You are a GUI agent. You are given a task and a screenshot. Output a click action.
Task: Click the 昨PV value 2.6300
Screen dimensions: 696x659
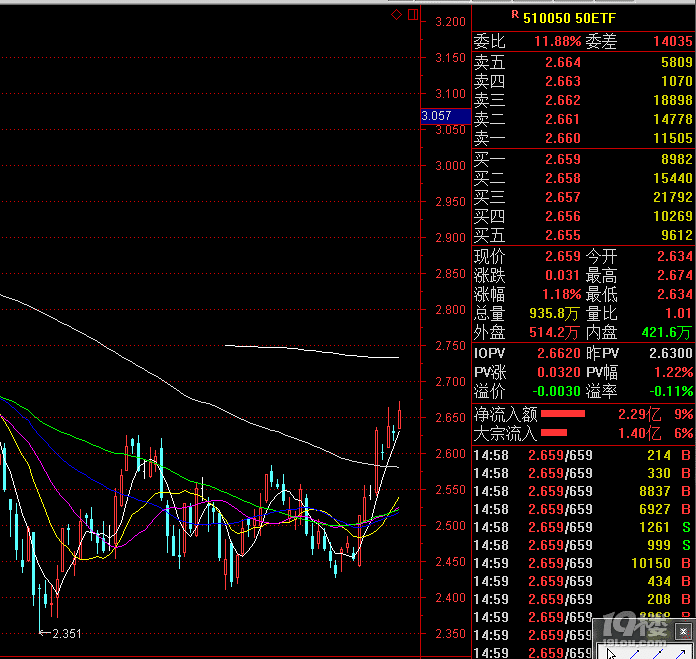[x=671, y=353]
